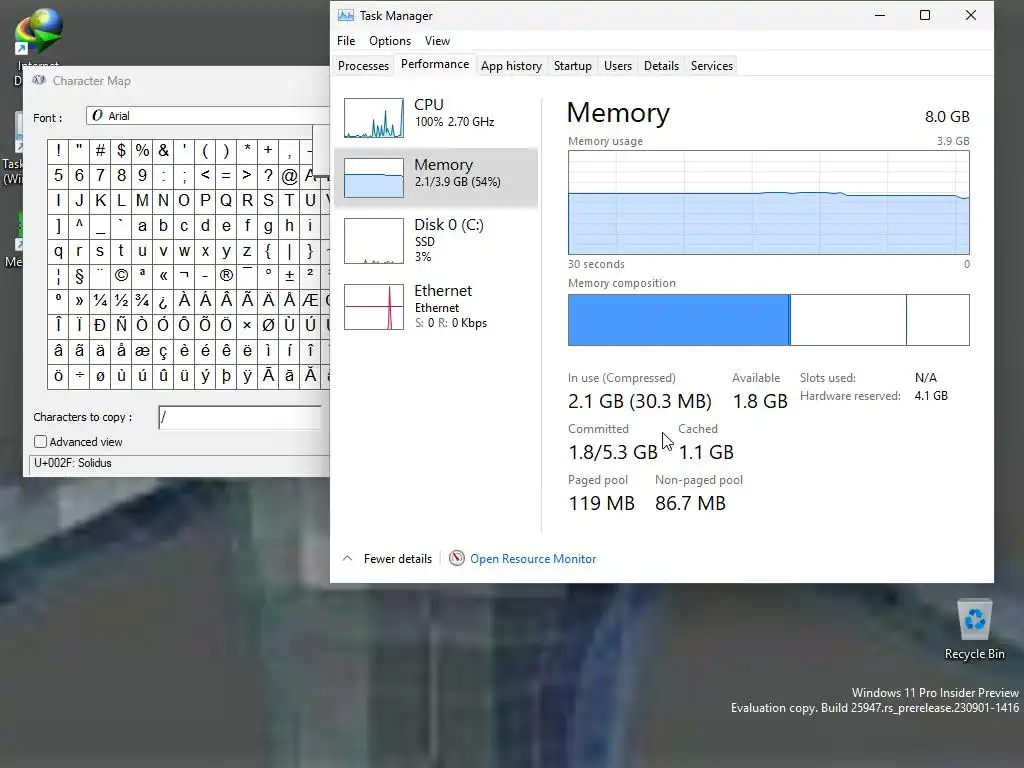Select the $ dollar character cell
The image size is (1024, 768).
121,151
